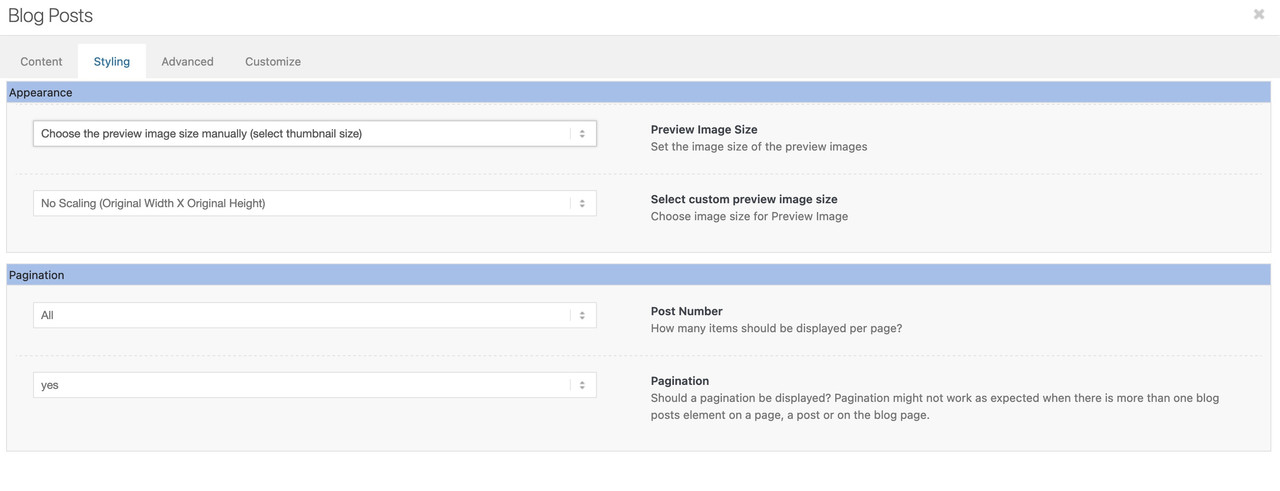
Task: Close the Blog Posts dialog with X
Action: tap(1259, 14)
